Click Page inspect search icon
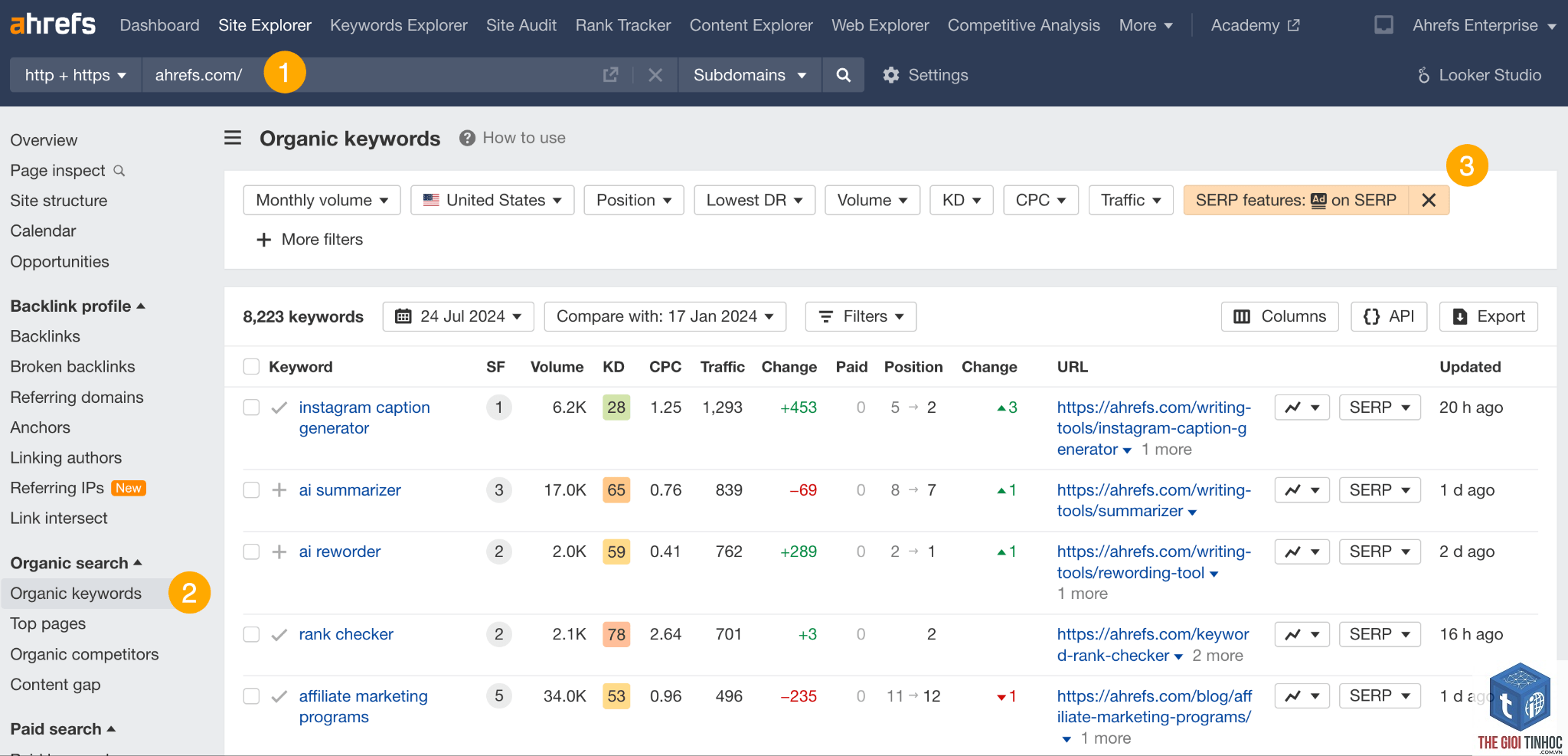 pyautogui.click(x=119, y=171)
